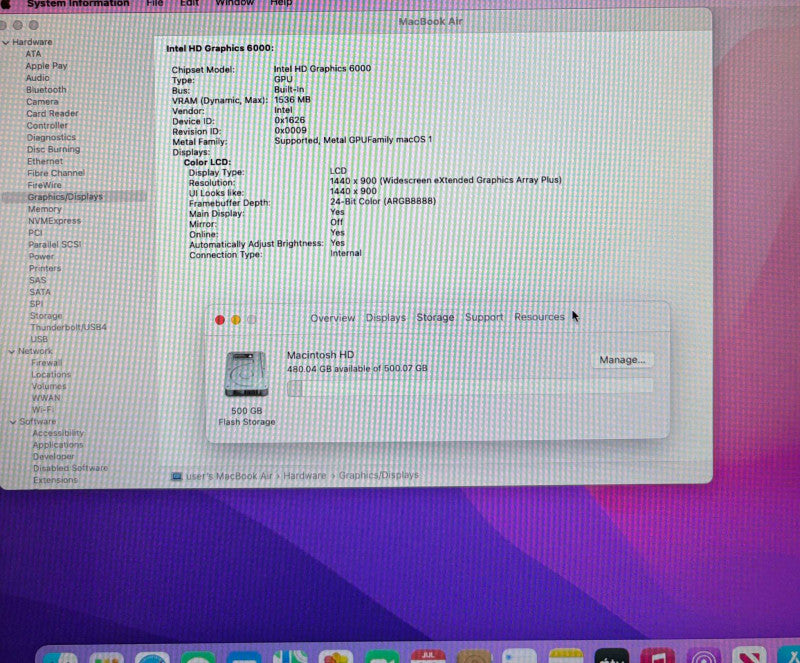The width and height of the screenshot is (800, 663).
Task: Select NVMExpress in the sidebar
Action: (x=55, y=221)
